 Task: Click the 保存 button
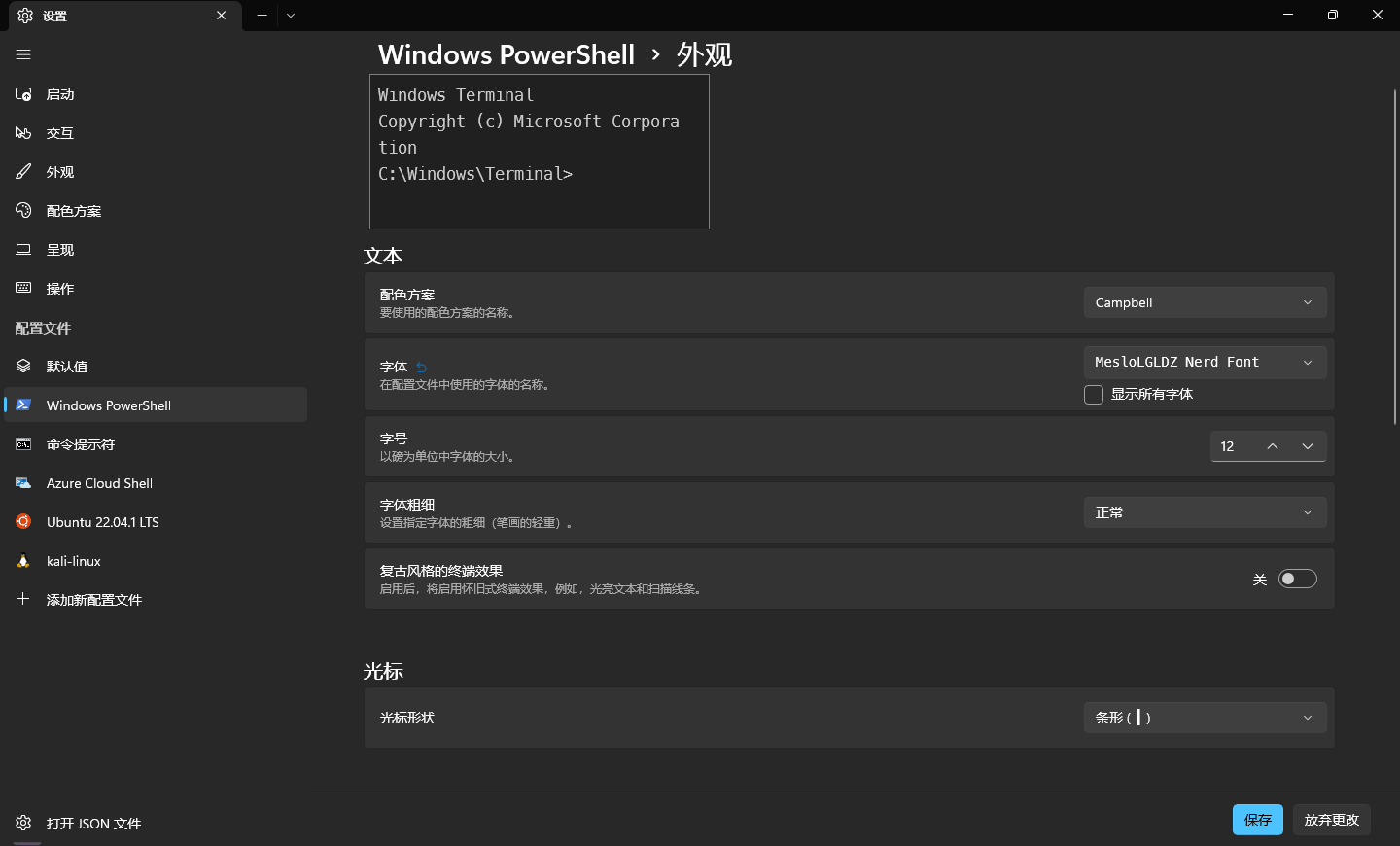pos(1257,820)
